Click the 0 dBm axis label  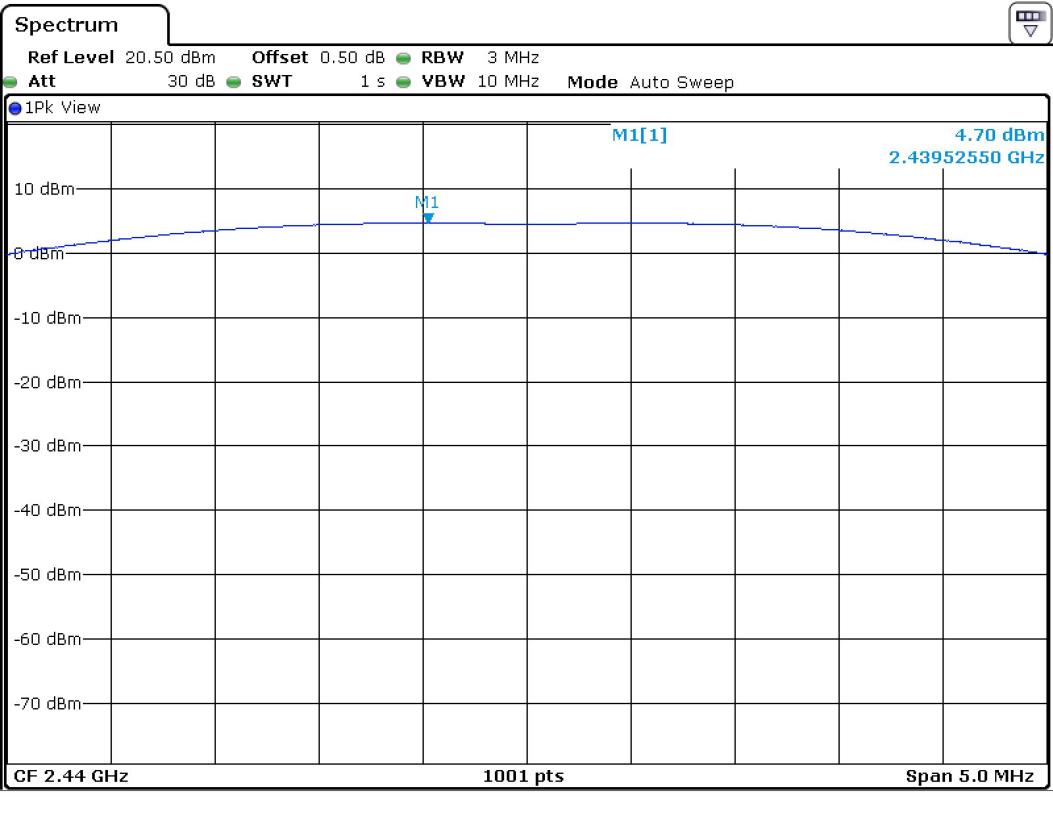pyautogui.click(x=38, y=254)
